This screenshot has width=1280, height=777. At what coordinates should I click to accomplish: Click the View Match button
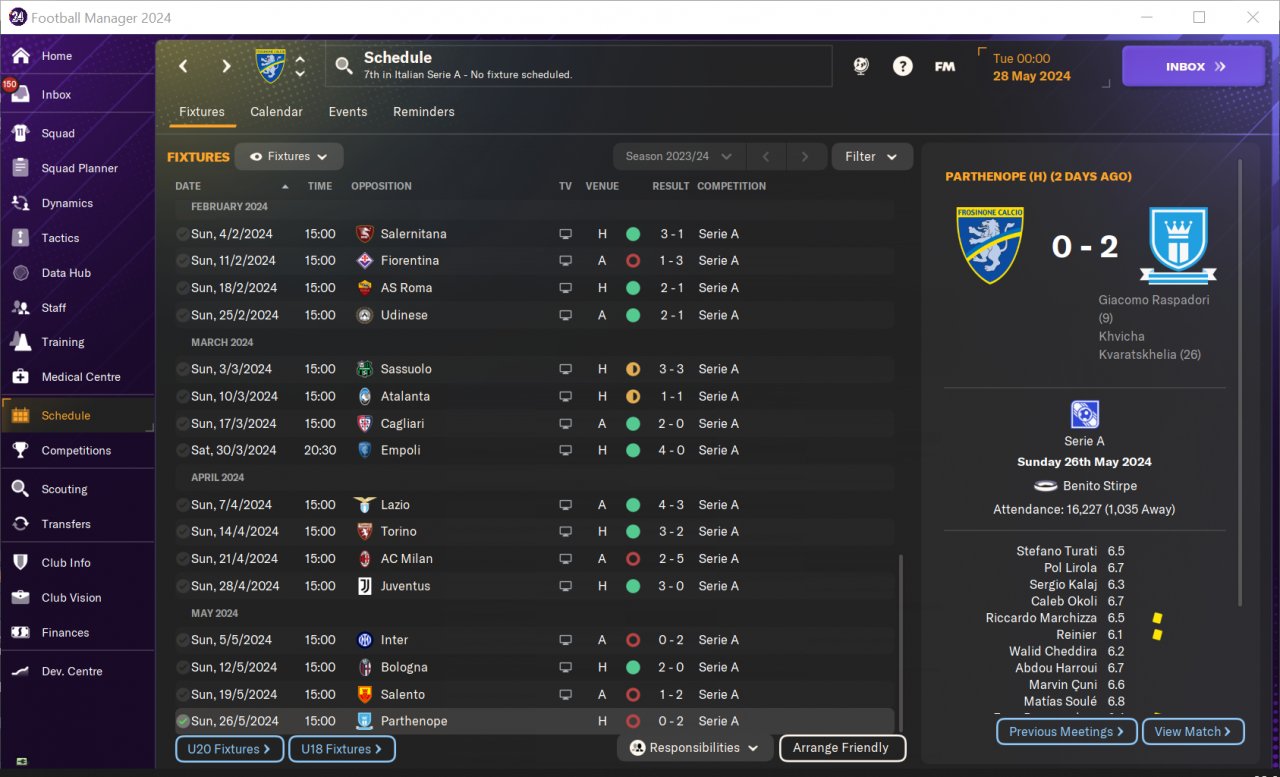tap(1193, 732)
